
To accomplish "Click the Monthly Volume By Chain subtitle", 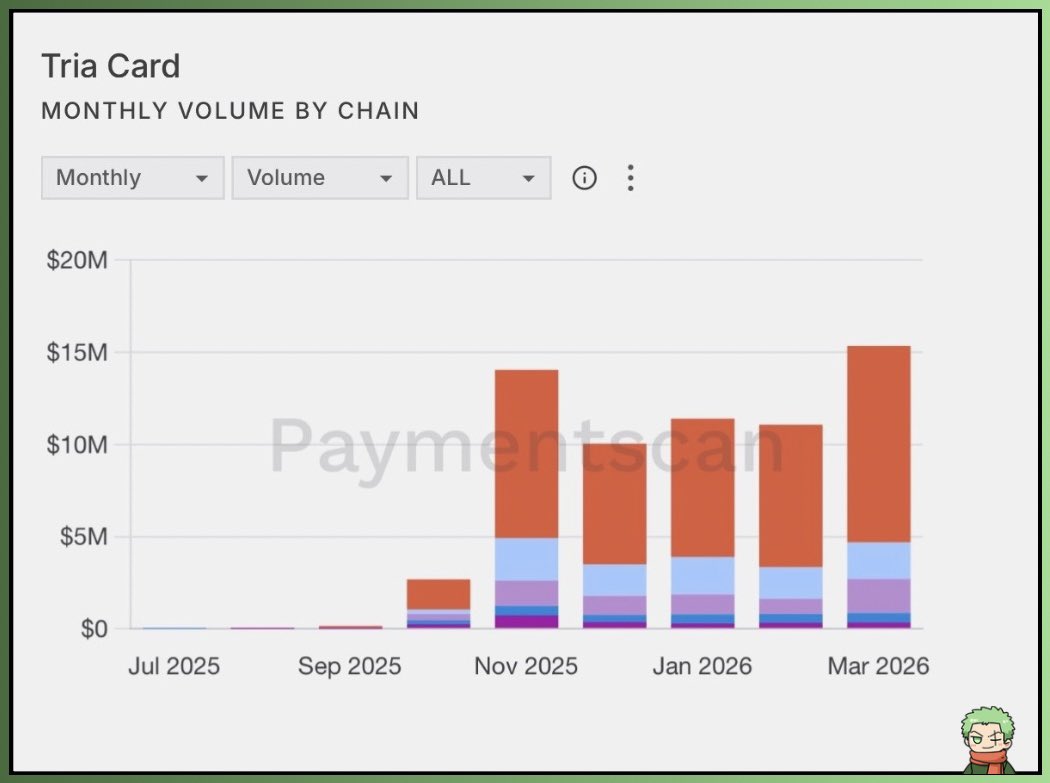I will tap(230, 111).
